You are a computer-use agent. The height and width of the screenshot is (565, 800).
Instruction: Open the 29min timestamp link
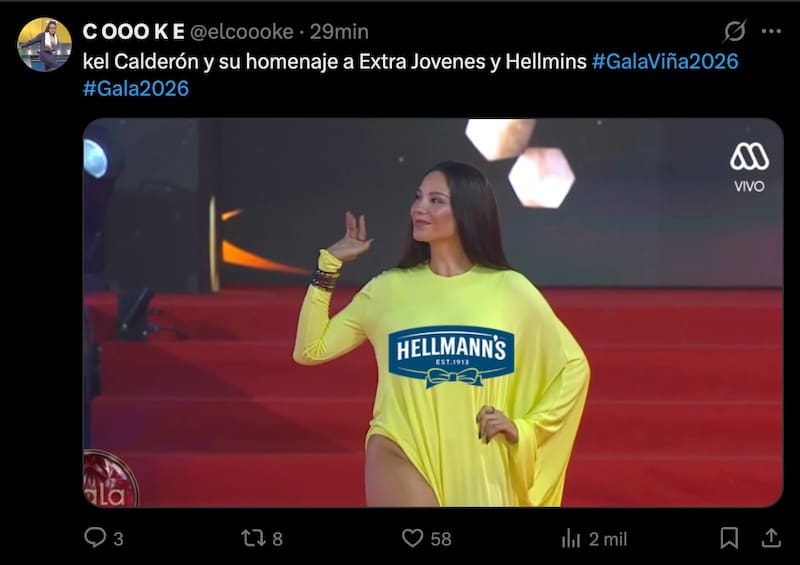(x=339, y=32)
